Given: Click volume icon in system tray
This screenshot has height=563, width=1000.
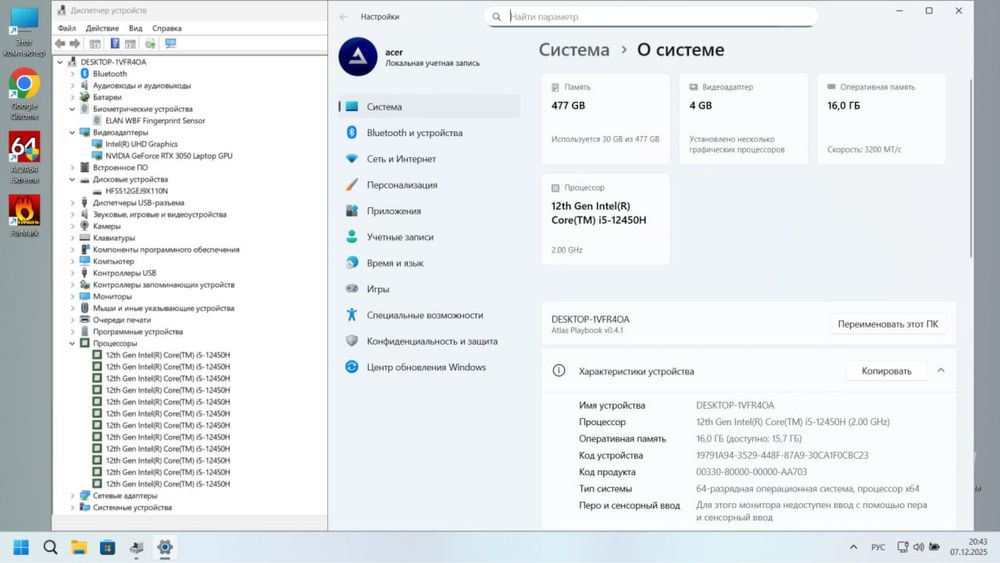Looking at the screenshot, I should (918, 547).
